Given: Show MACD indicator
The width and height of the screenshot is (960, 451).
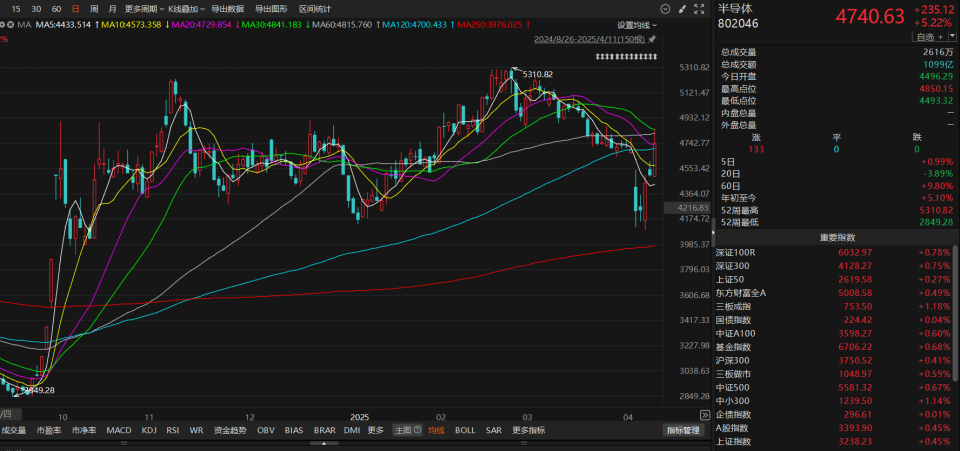Looking at the screenshot, I should point(119,430).
